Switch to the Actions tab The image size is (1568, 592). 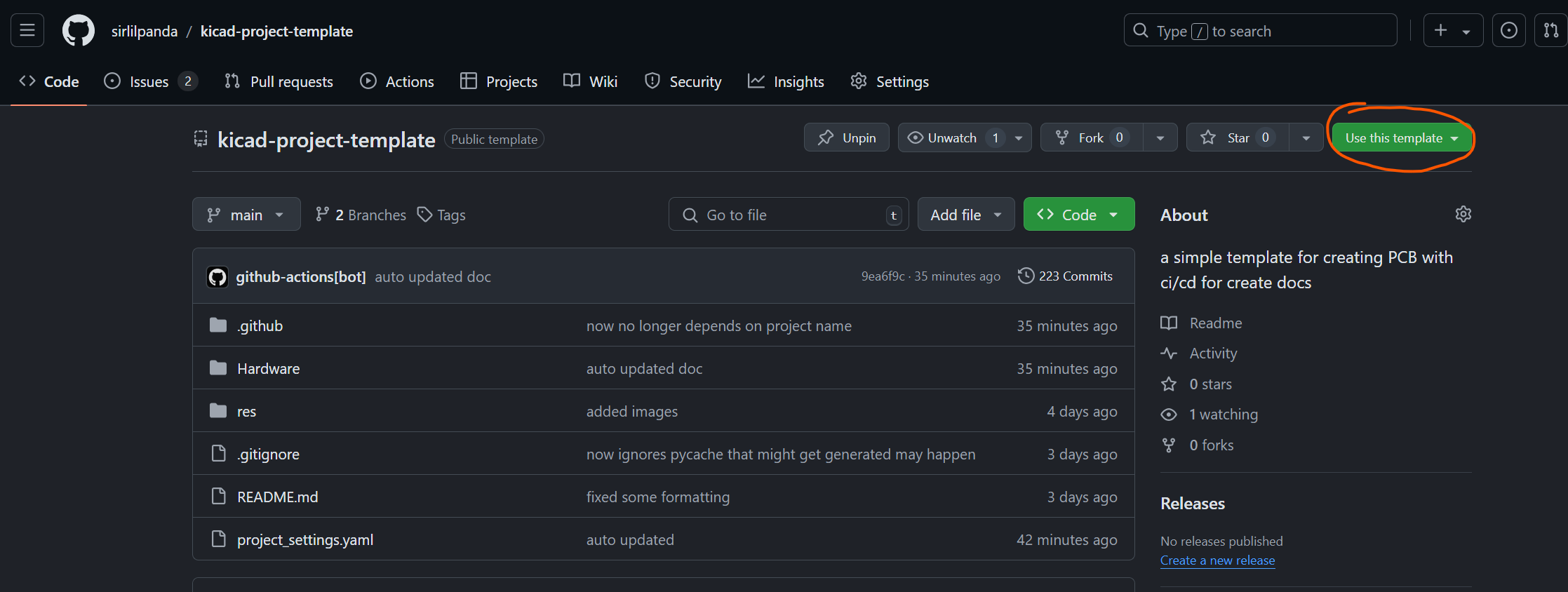click(x=397, y=81)
